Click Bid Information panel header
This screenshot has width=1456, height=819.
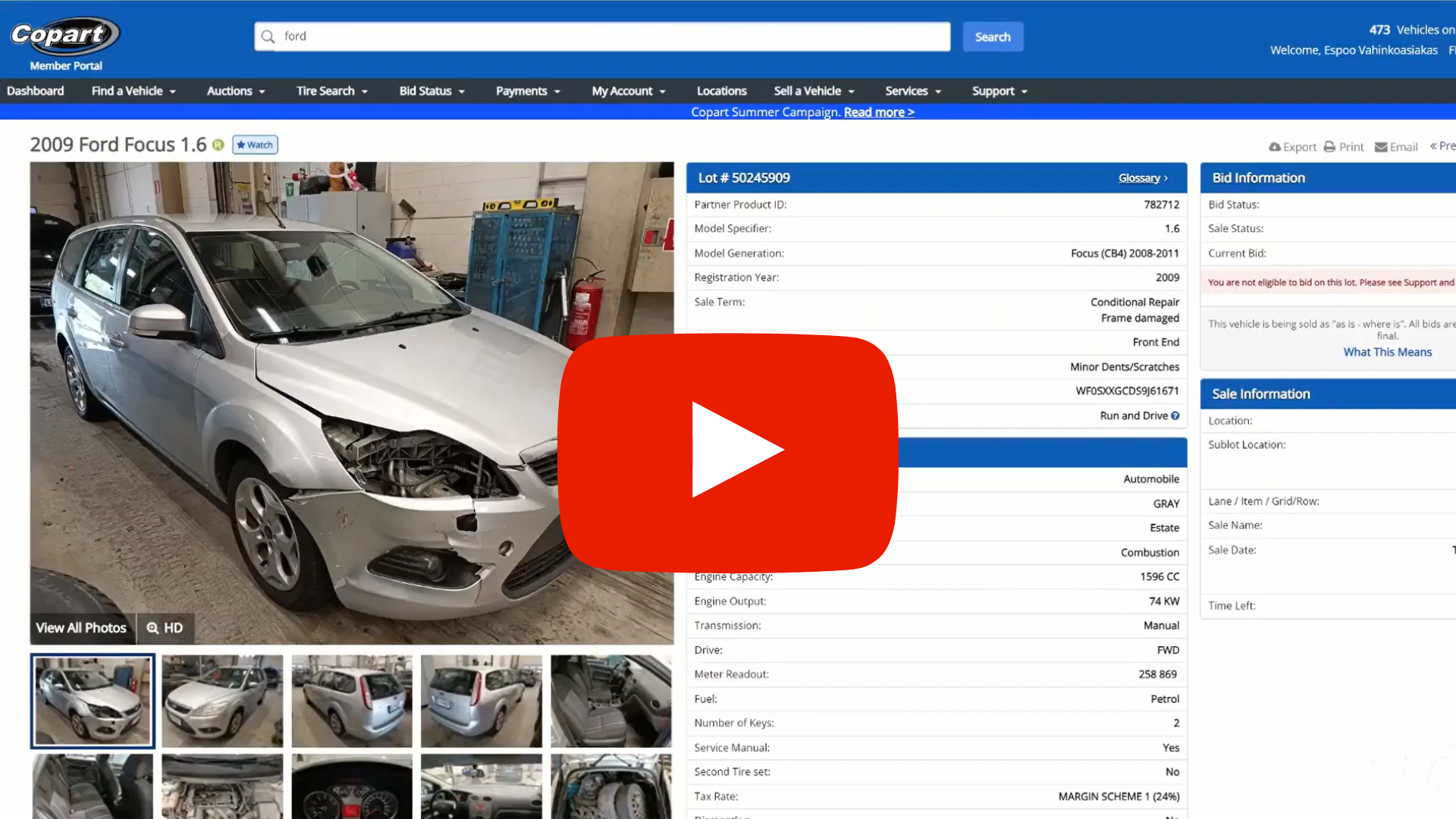1328,178
